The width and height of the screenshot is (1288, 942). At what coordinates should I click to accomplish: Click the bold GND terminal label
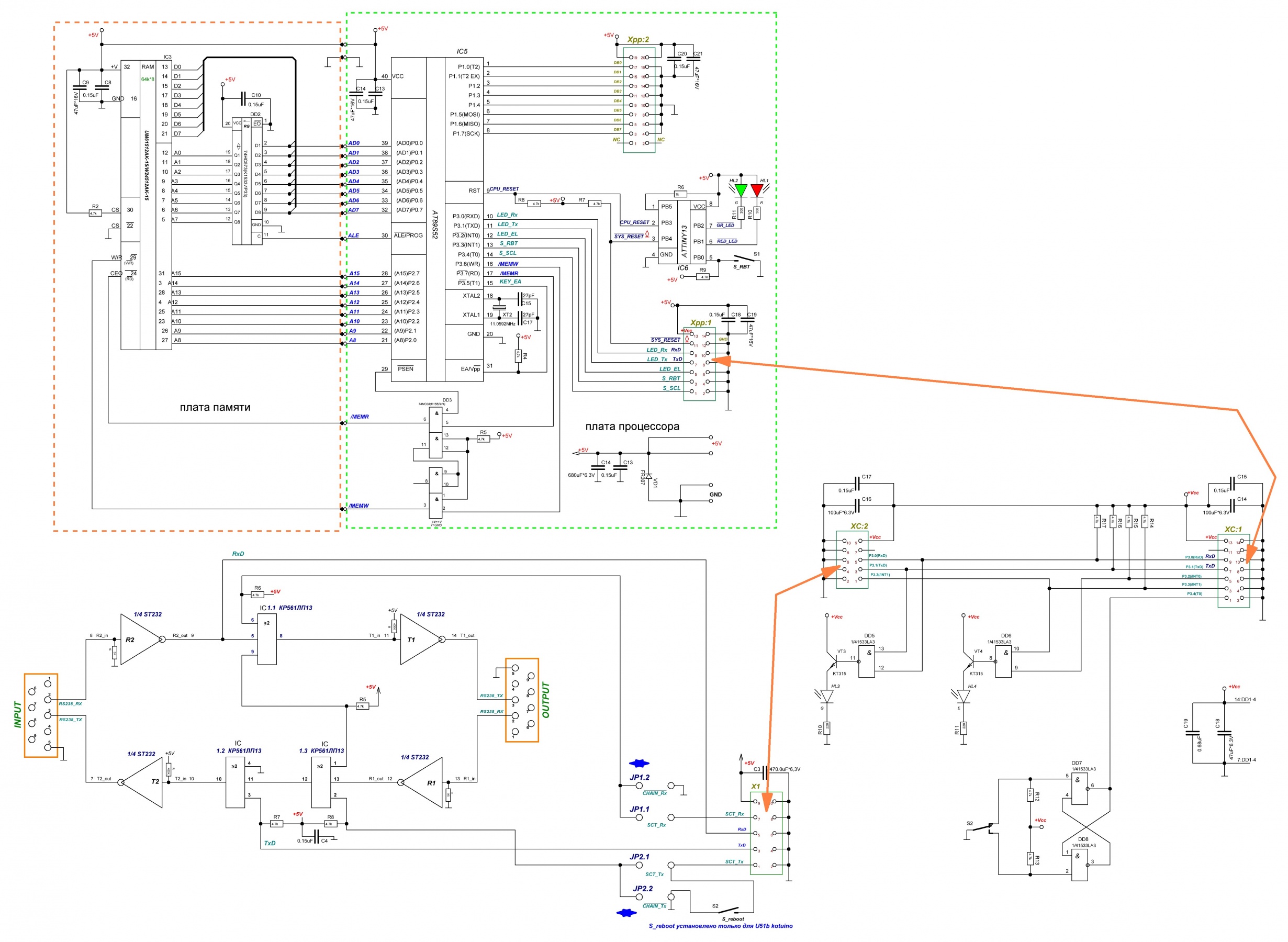[715, 495]
